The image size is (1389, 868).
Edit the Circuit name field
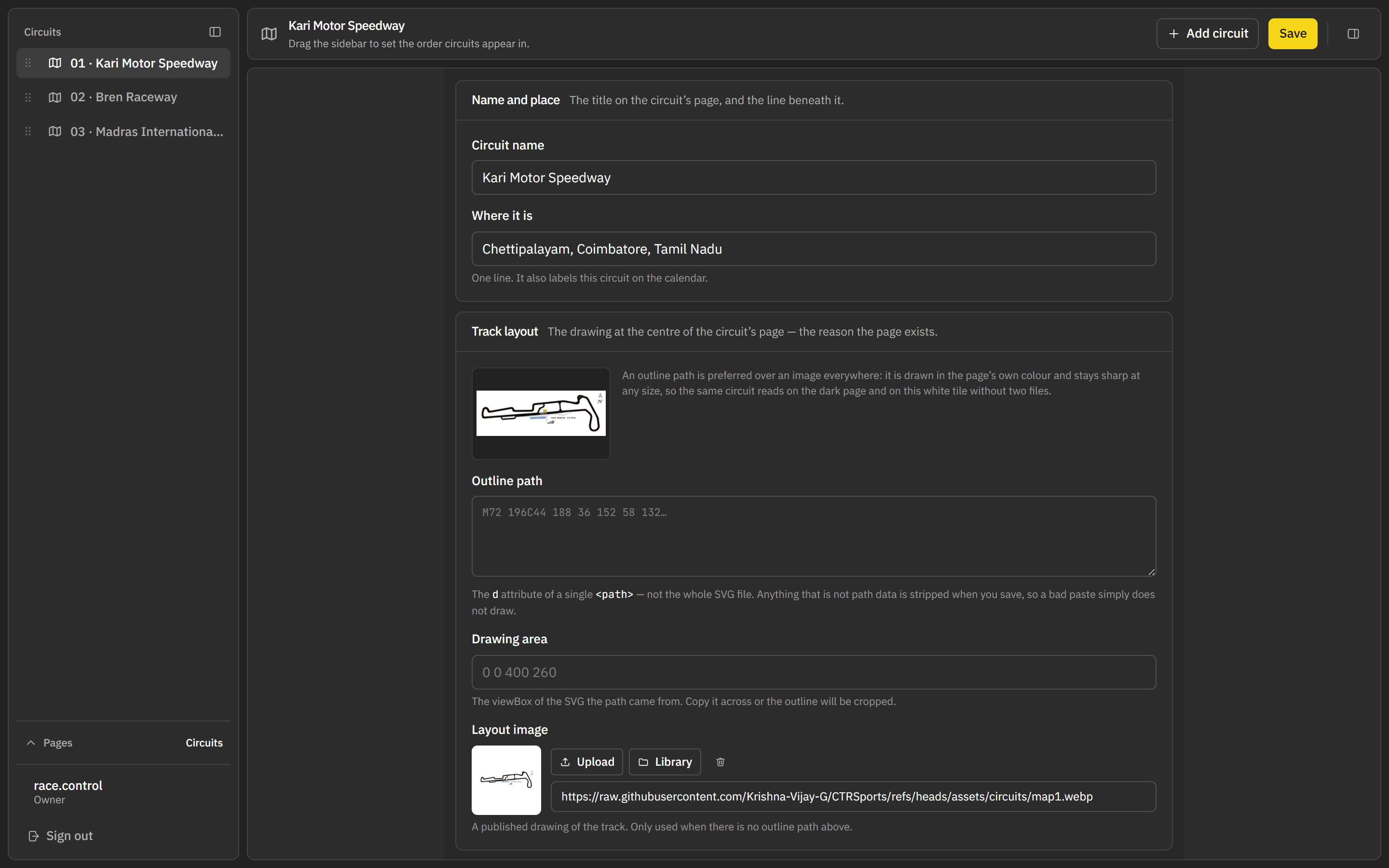coord(813,177)
